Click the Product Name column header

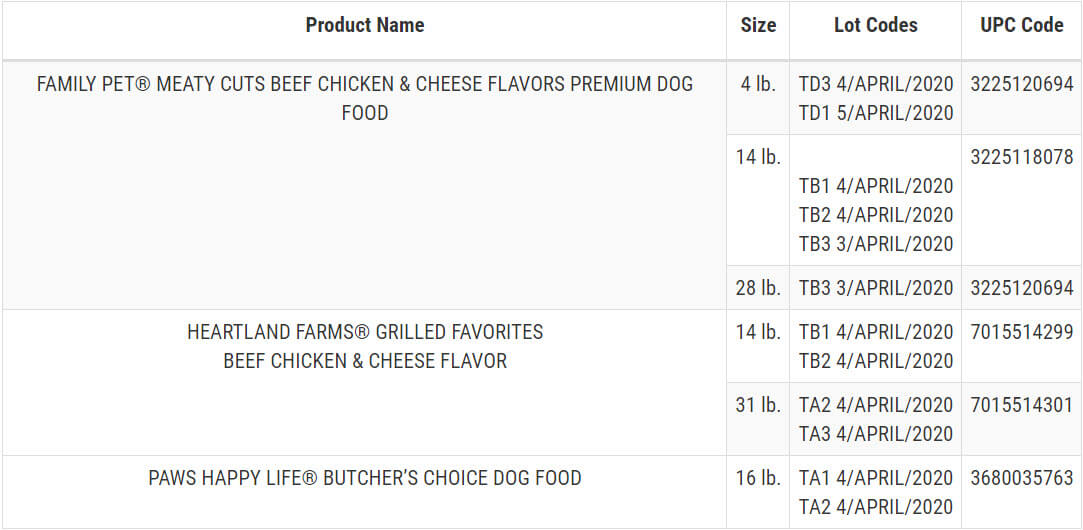(x=364, y=26)
